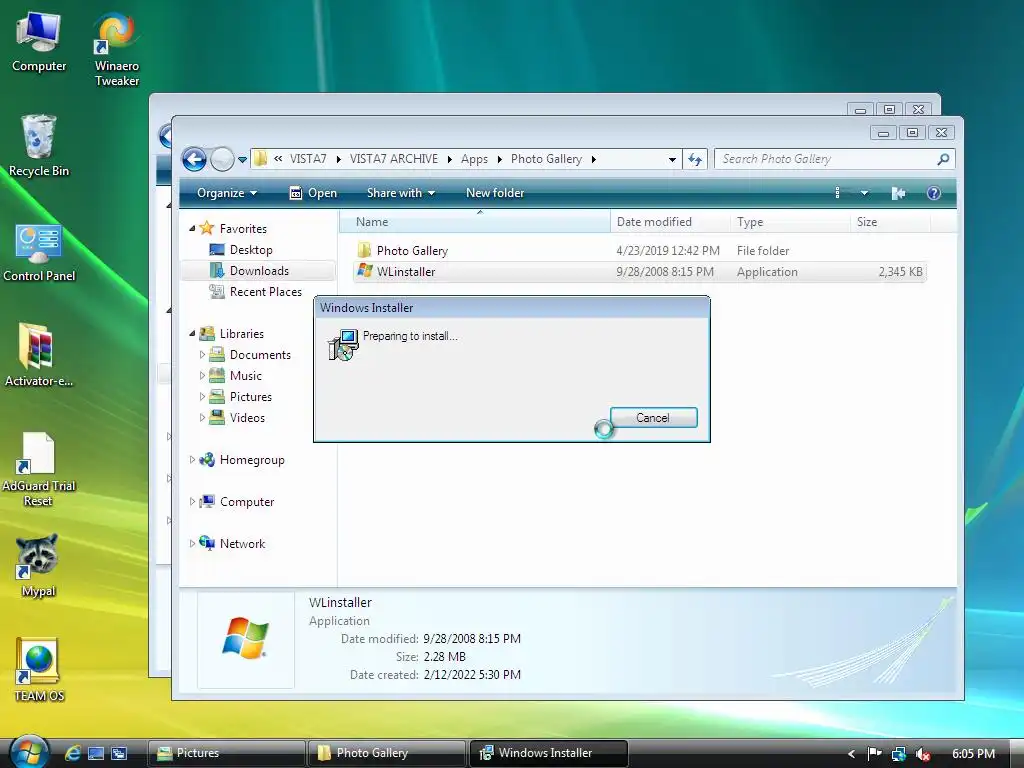Click Open in the Explorer toolbar
Viewport: 1024px width, 768px height.
tap(313, 193)
